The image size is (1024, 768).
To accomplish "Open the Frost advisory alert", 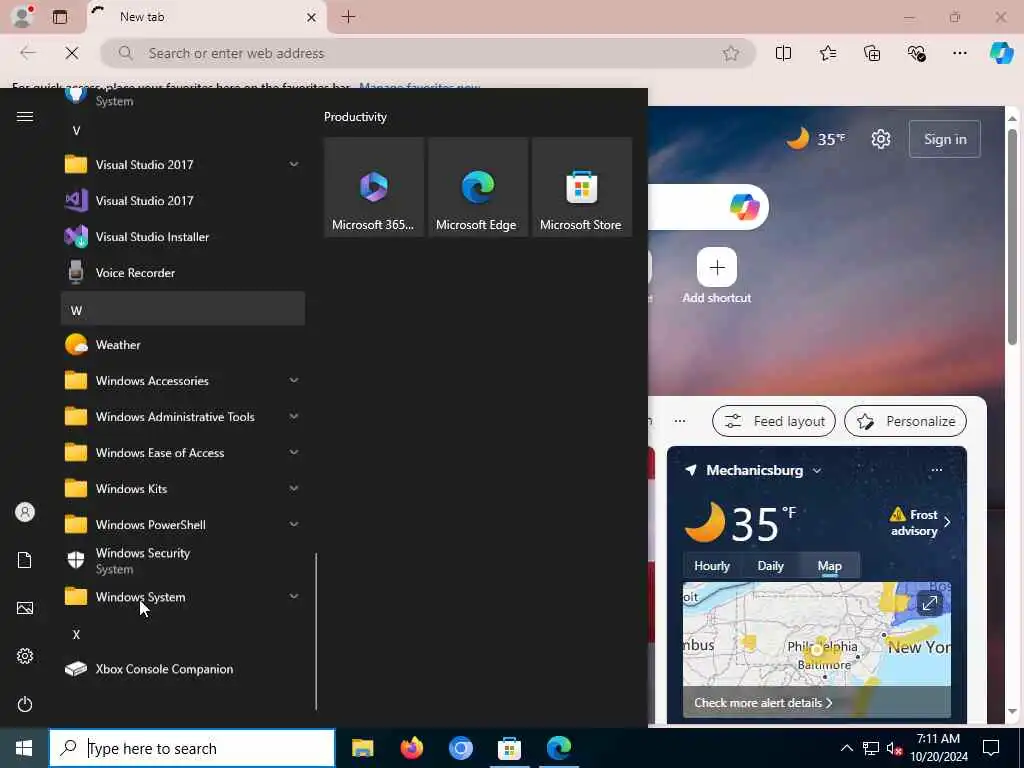I will pos(920,522).
